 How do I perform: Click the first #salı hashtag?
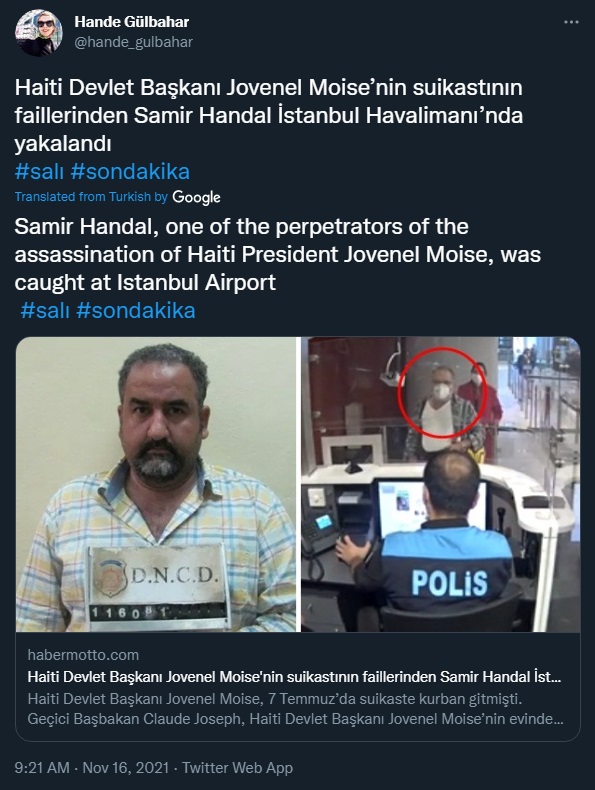tap(39, 172)
